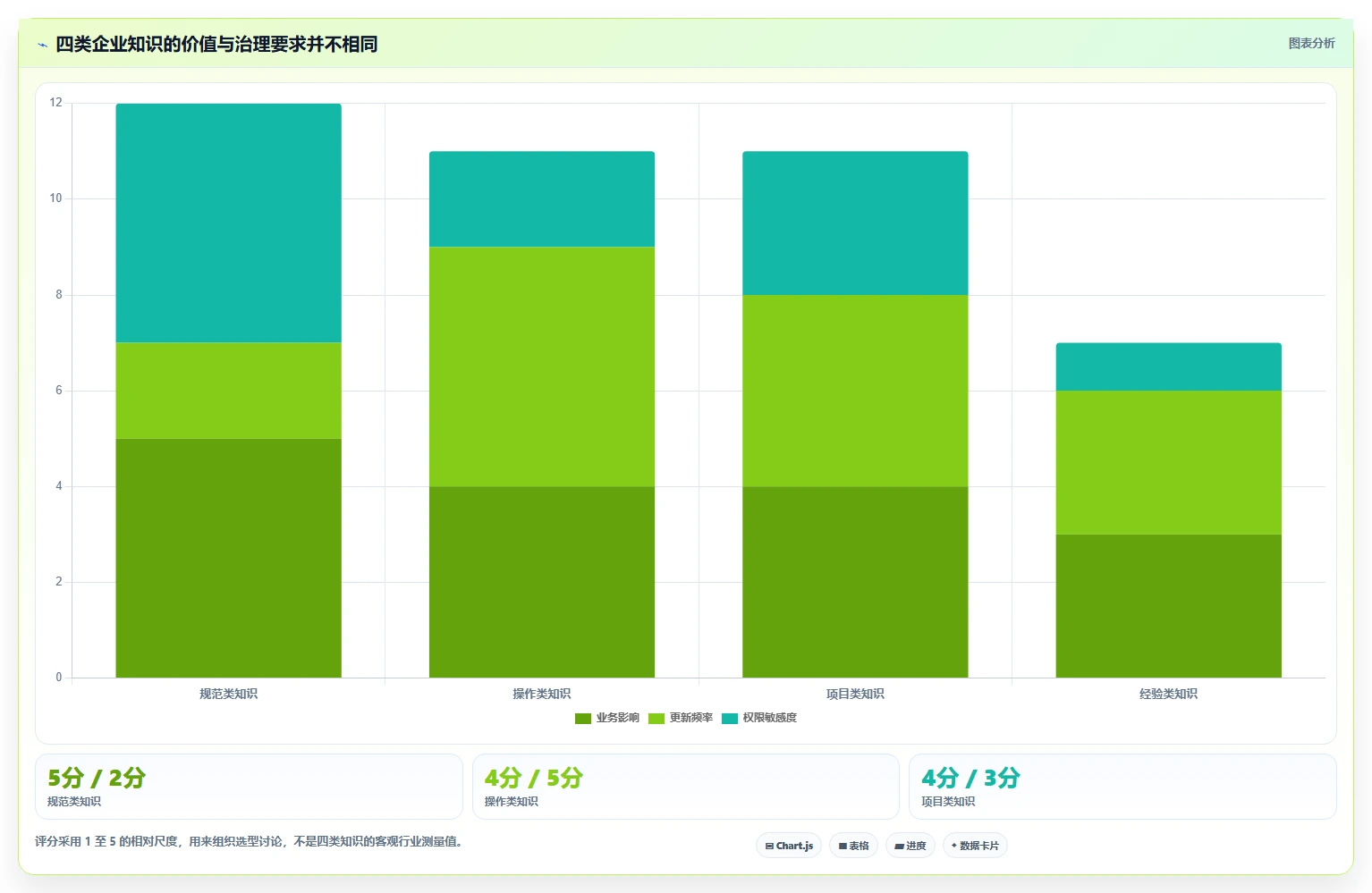This screenshot has width=1372, height=893.
Task: Click the dark green segment of 规范类知识 bar
Action: point(228,558)
